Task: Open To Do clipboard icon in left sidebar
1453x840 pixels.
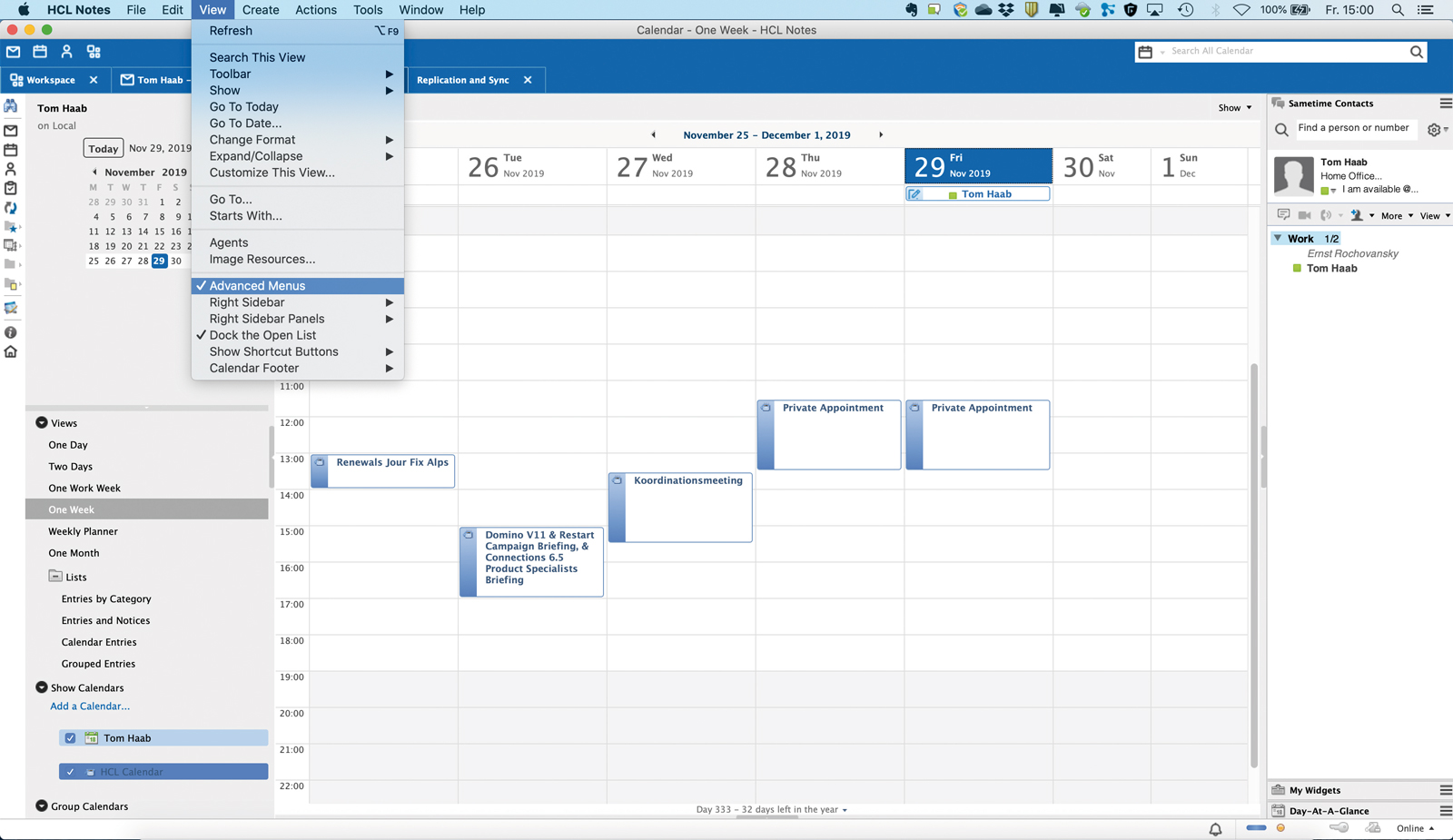Action: click(x=11, y=188)
